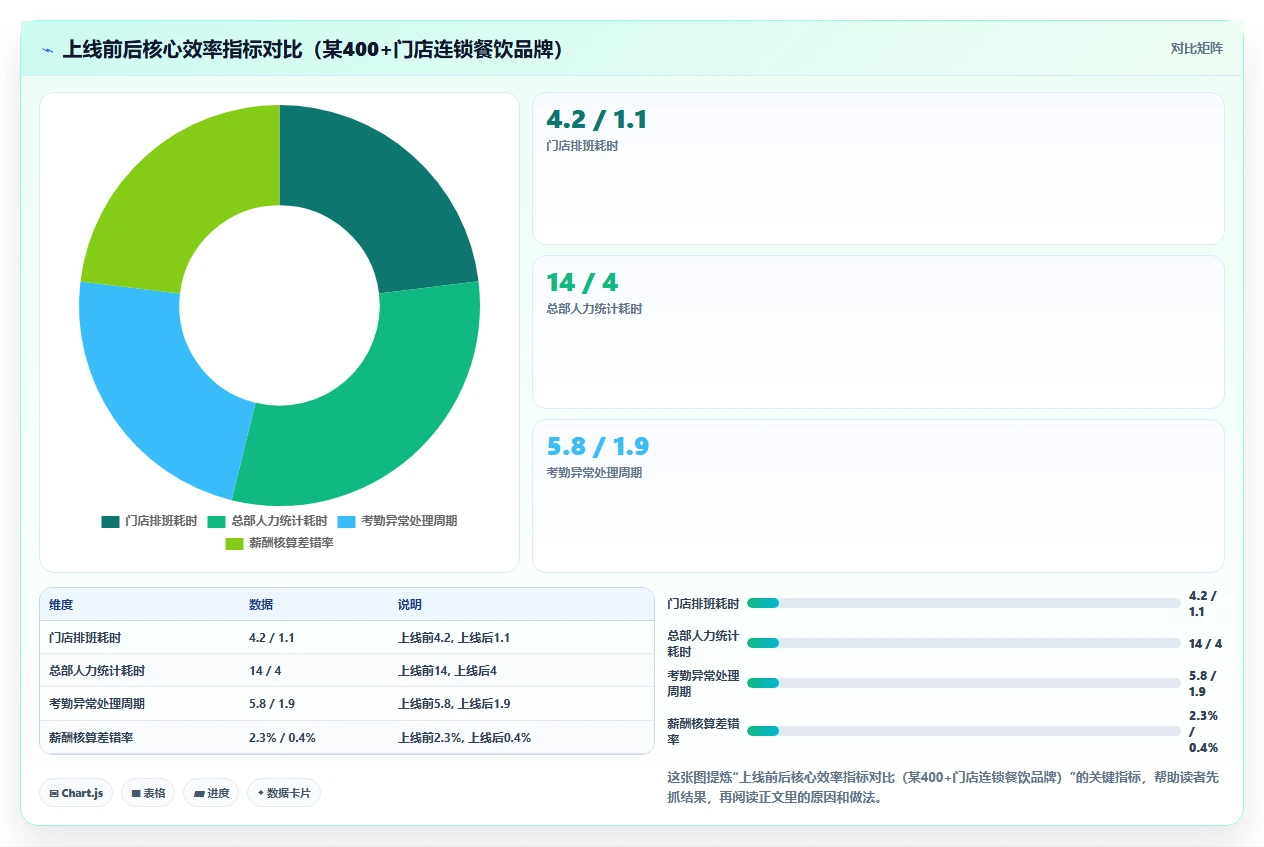Click the icon inside the Chart.js chip

coord(54,794)
